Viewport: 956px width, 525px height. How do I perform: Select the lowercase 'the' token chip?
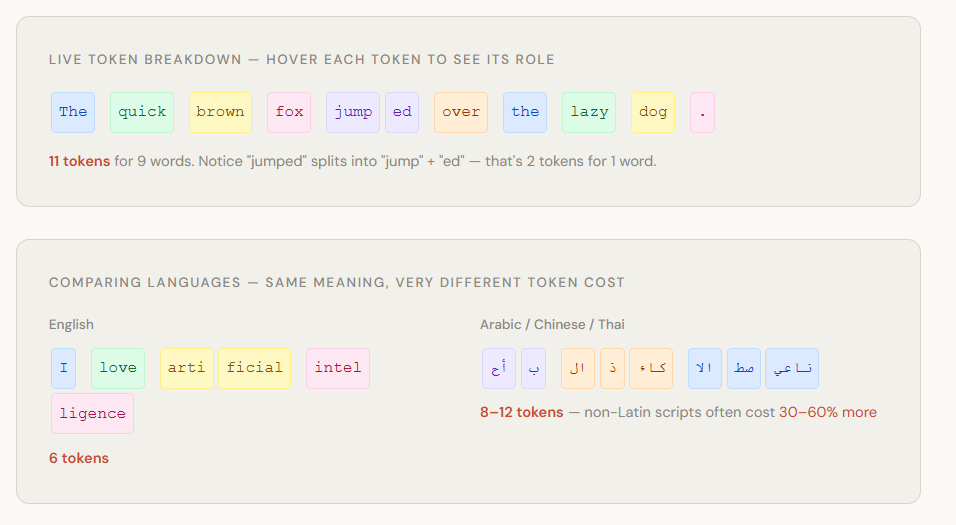525,112
